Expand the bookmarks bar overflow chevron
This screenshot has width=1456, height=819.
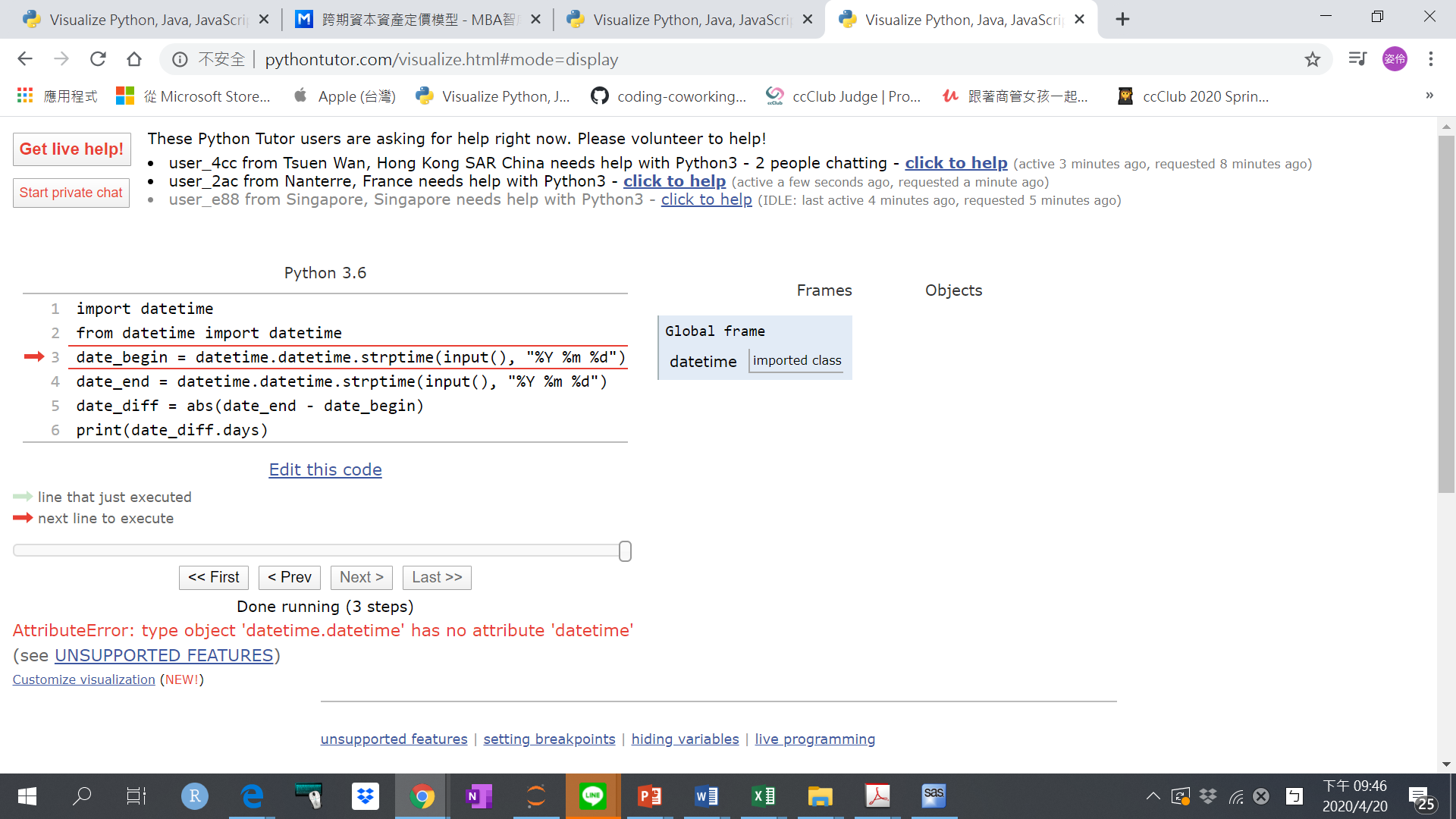(1429, 96)
